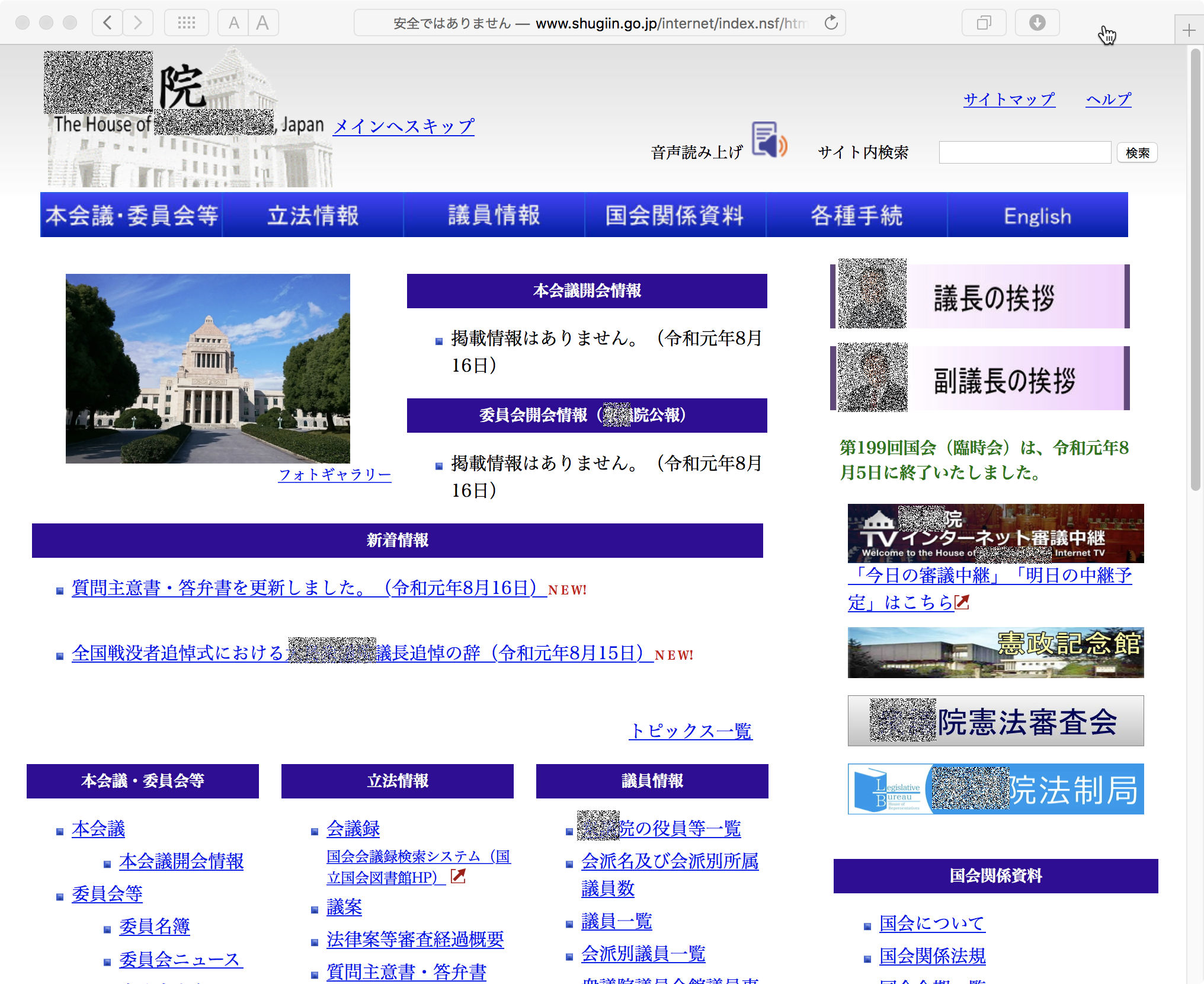Add a new tab with the plus button

(x=1189, y=30)
